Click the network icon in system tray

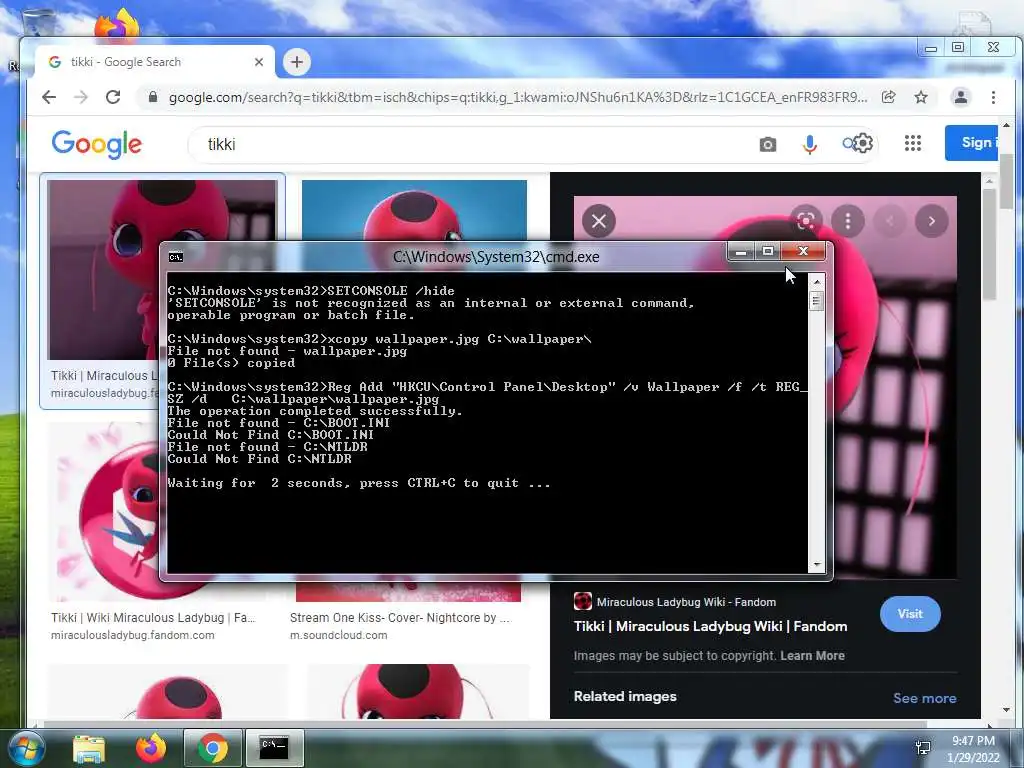click(923, 748)
